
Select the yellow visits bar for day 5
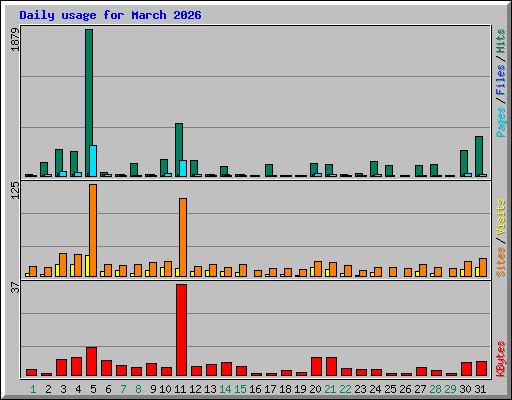(87, 266)
